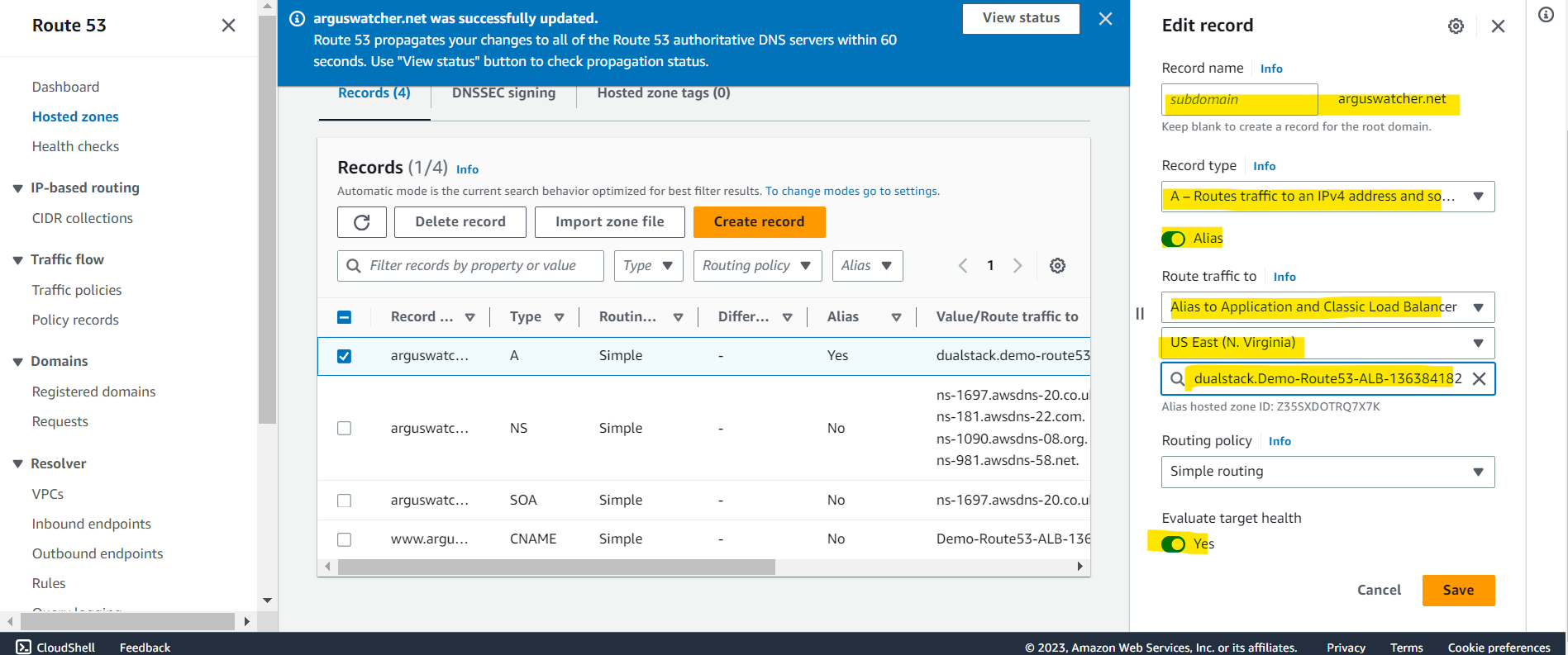Open the Simple routing policy dropdown
The width and height of the screenshot is (1568, 655).
coord(1328,472)
